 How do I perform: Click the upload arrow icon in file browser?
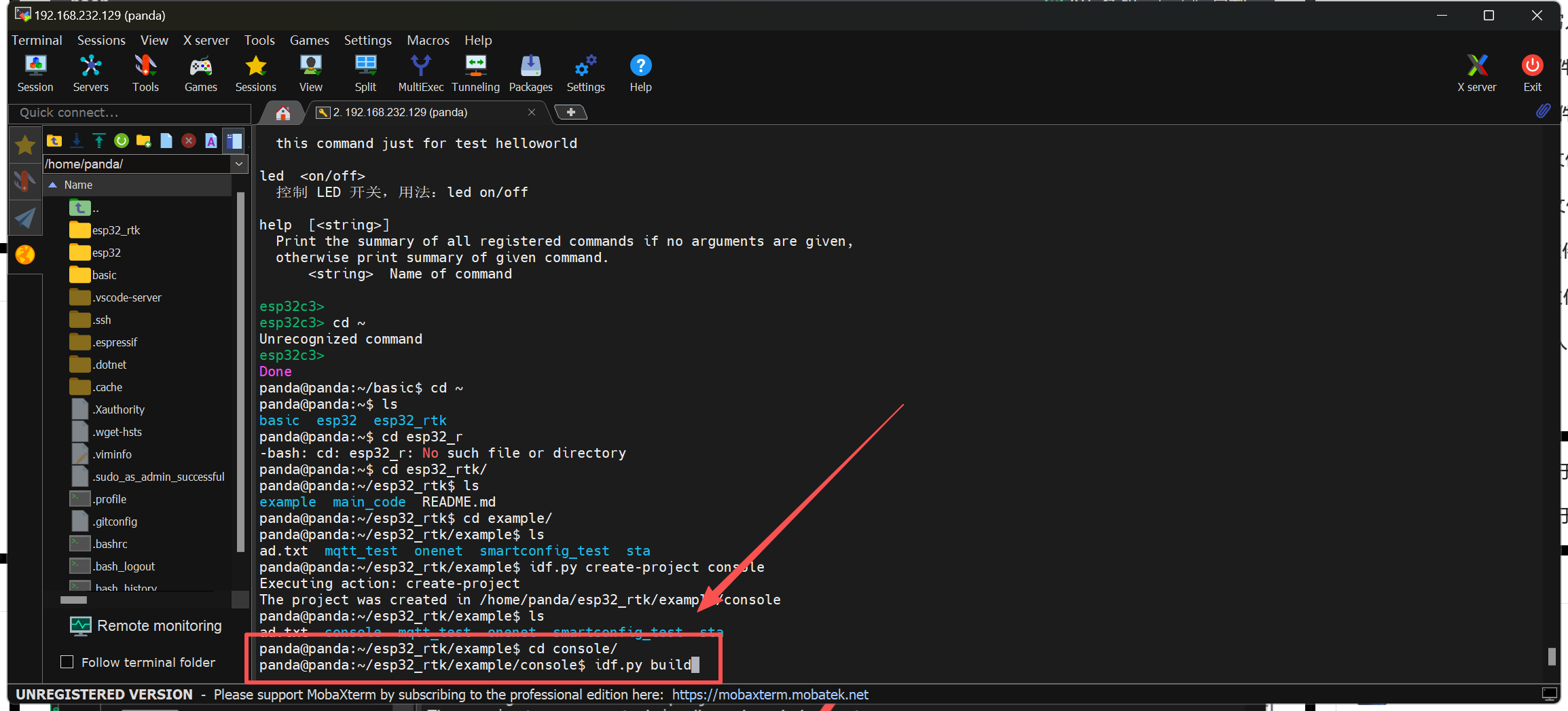pos(99,141)
